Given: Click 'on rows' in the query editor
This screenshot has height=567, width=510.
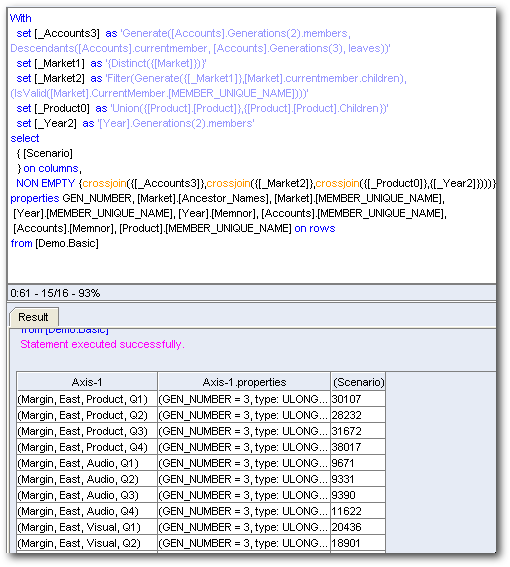Looking at the screenshot, I should click(x=315, y=229).
